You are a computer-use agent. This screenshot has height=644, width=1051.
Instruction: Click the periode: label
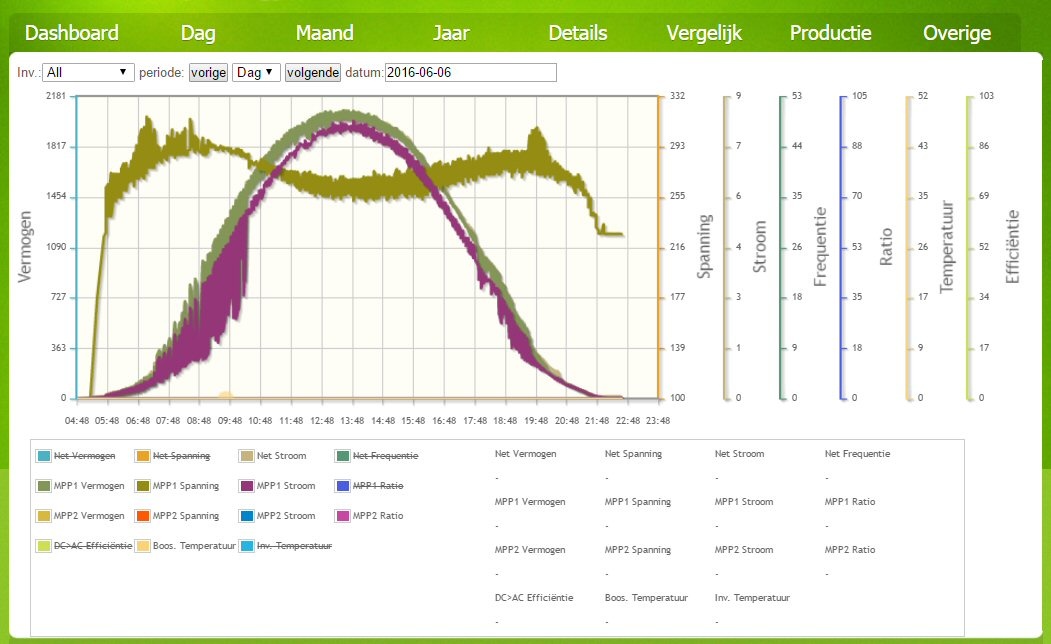pyautogui.click(x=162, y=72)
